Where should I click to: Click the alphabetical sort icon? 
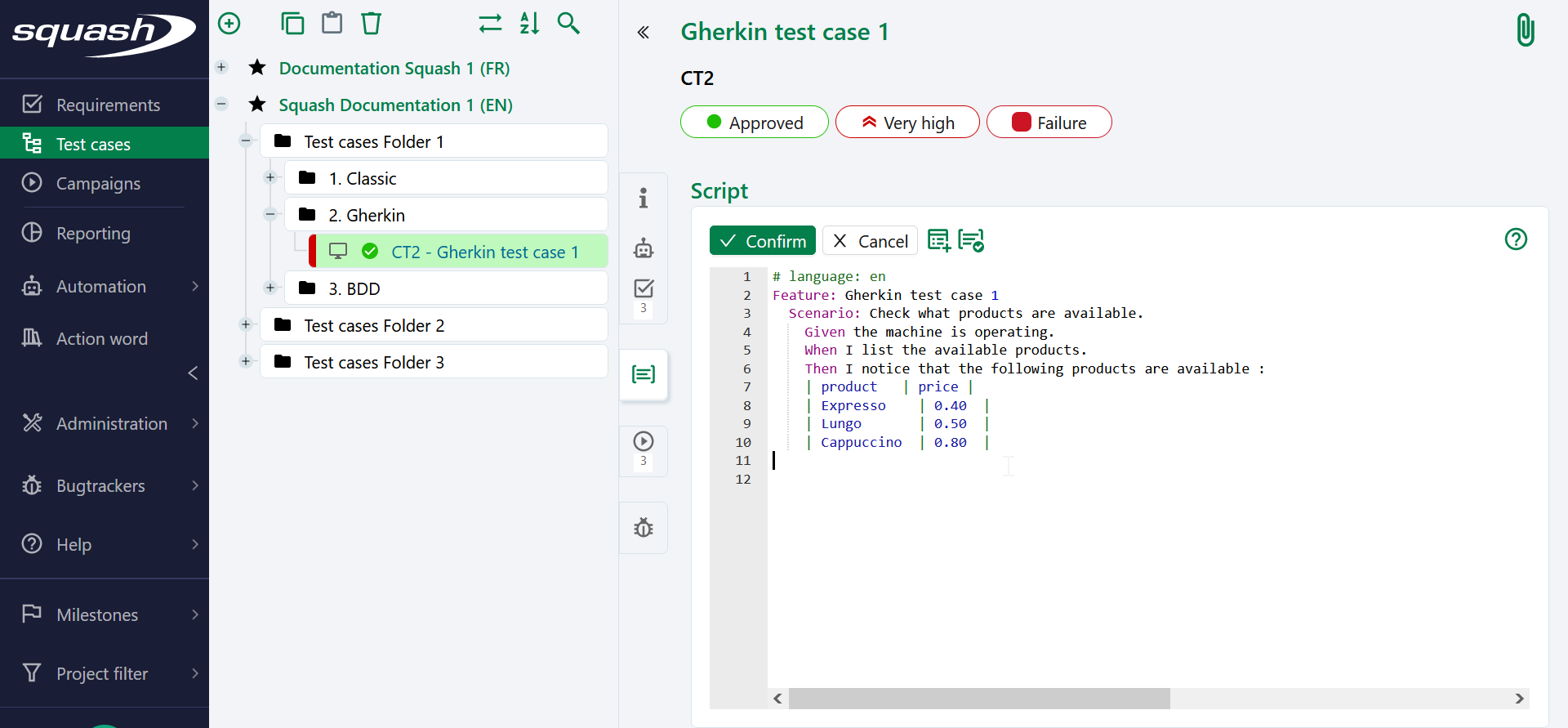[529, 24]
